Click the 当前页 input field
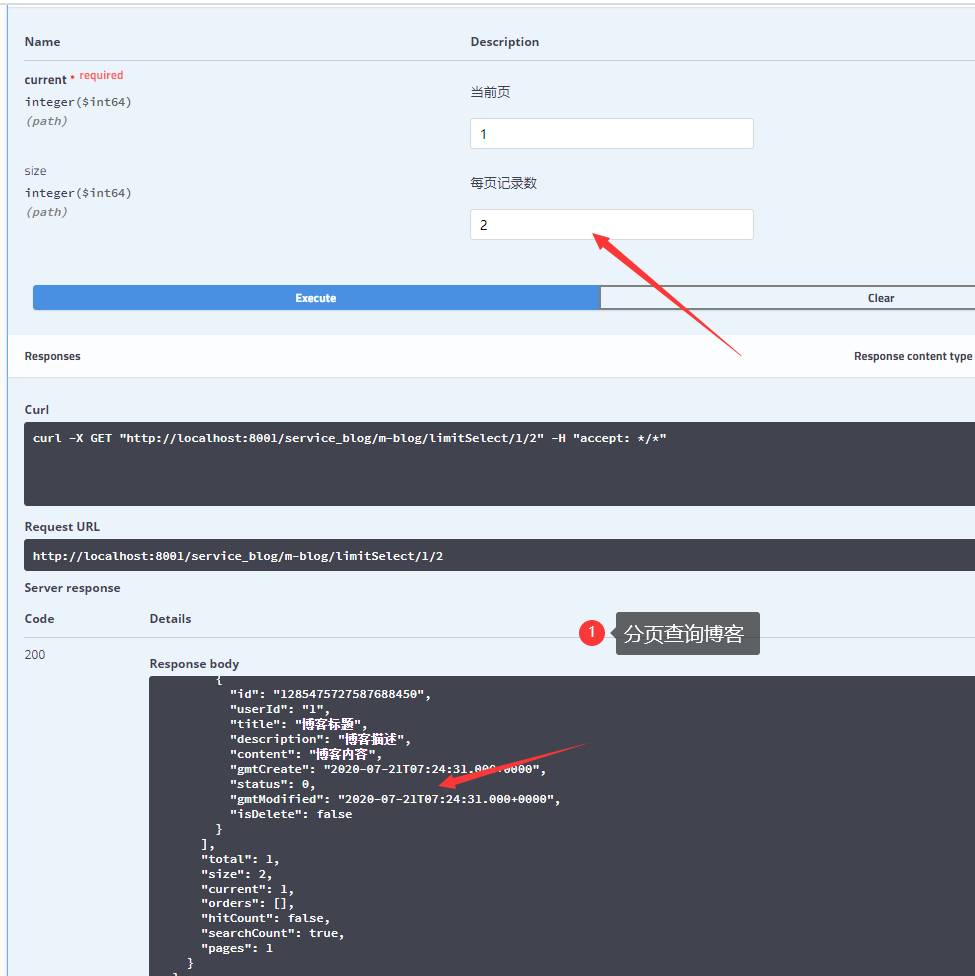The image size is (975, 976). click(x=611, y=133)
